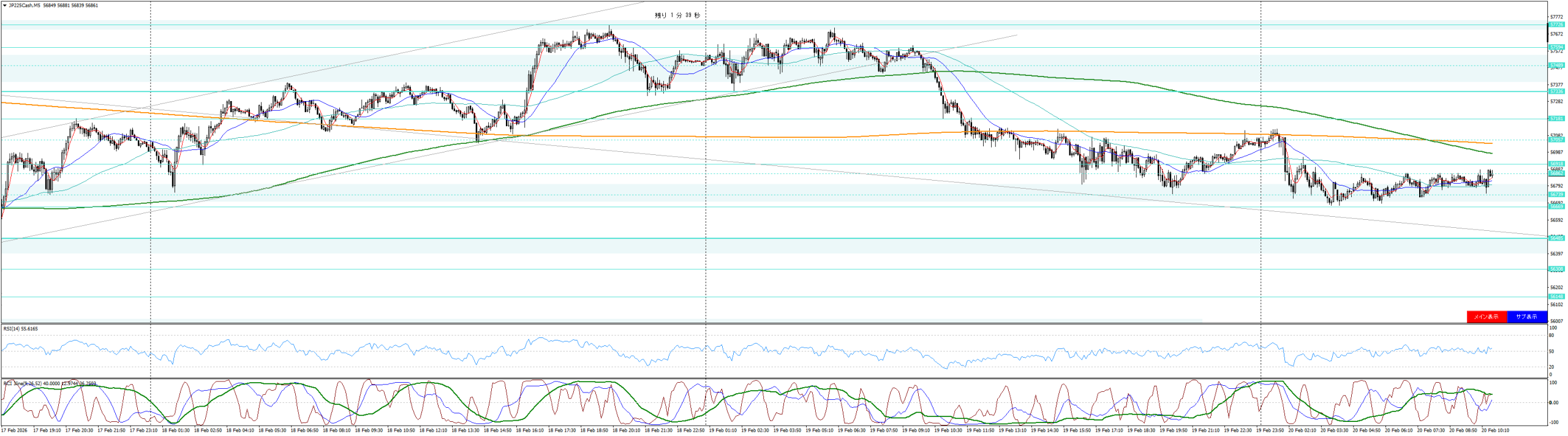Select the 56669 price level label
This screenshot has width=1568, height=436.
click(x=1556, y=207)
